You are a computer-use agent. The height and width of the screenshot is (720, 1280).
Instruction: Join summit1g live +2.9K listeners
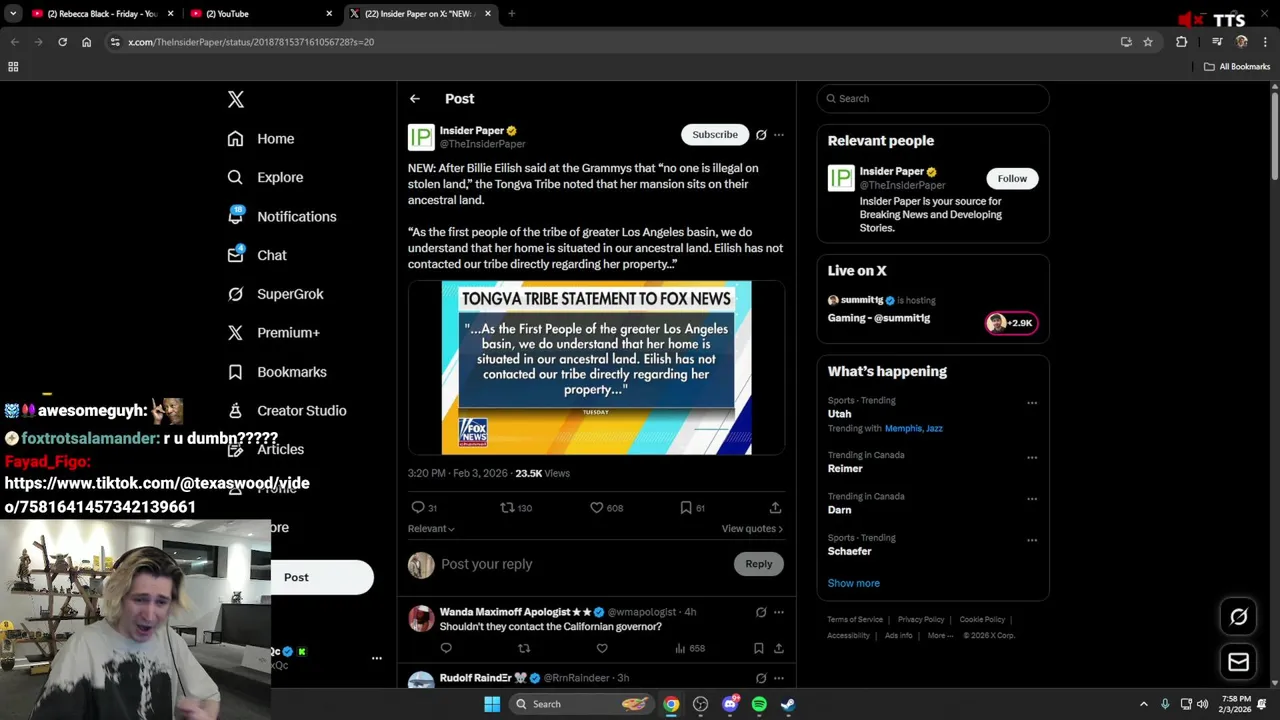coord(1011,323)
